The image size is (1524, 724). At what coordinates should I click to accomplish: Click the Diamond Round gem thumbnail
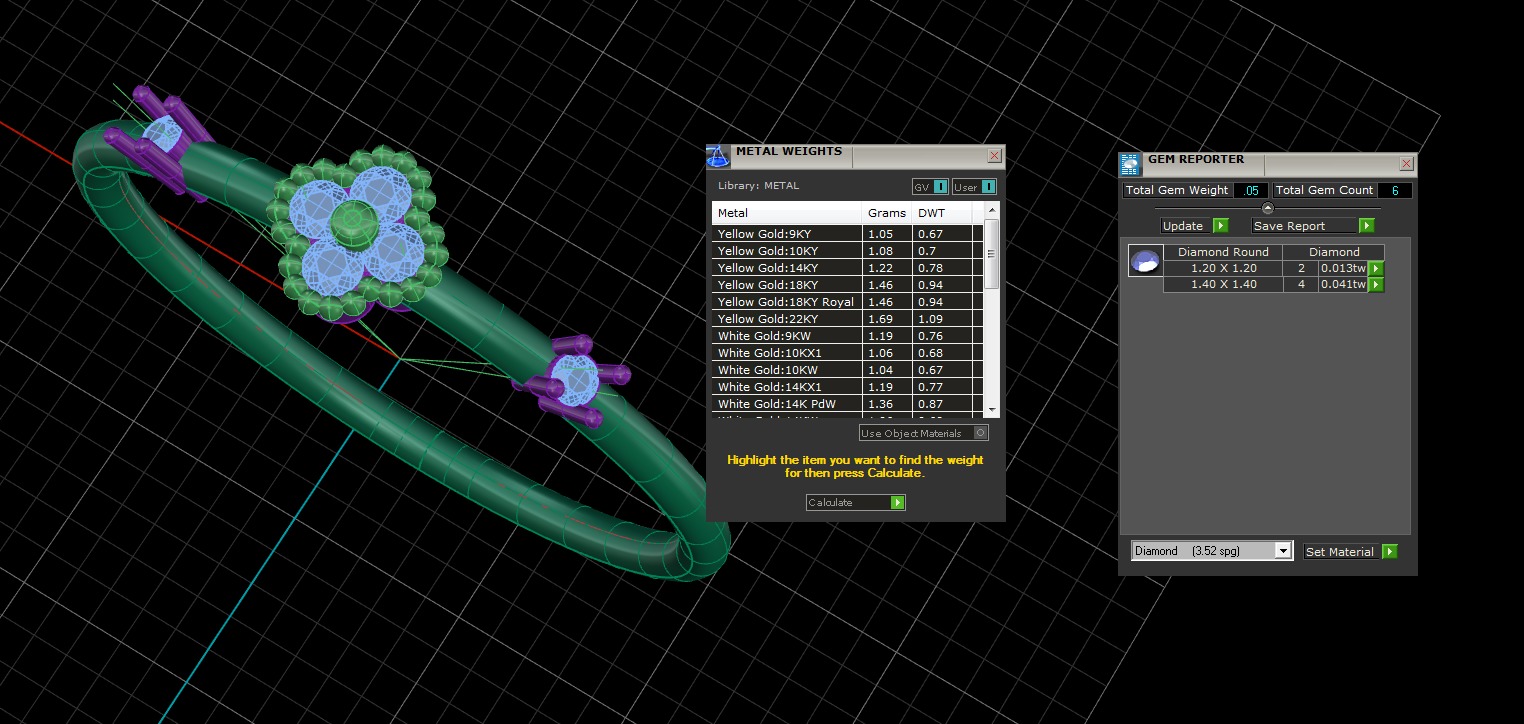click(1145, 261)
